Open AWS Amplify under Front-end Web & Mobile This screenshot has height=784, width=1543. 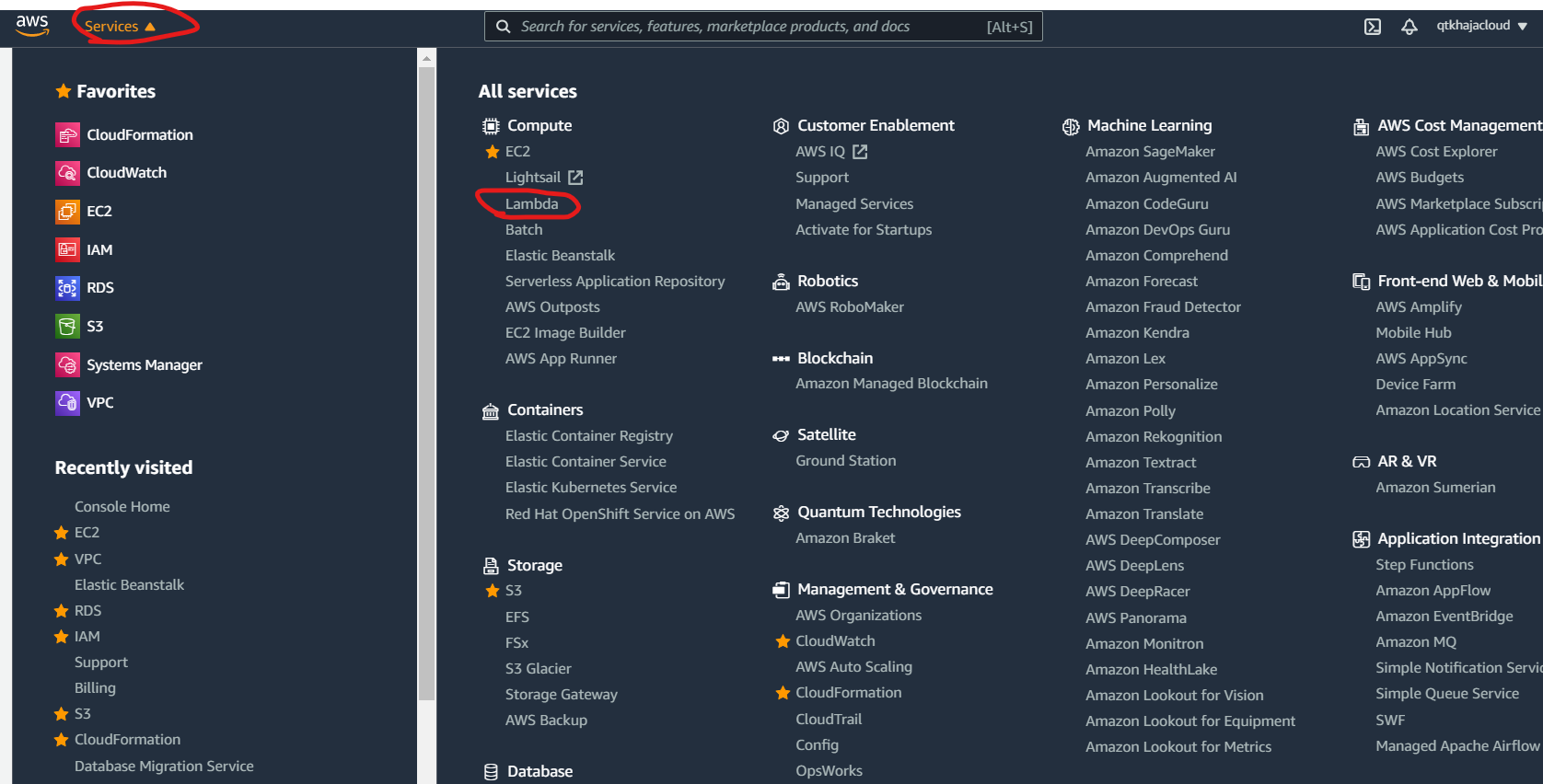[x=1419, y=307]
